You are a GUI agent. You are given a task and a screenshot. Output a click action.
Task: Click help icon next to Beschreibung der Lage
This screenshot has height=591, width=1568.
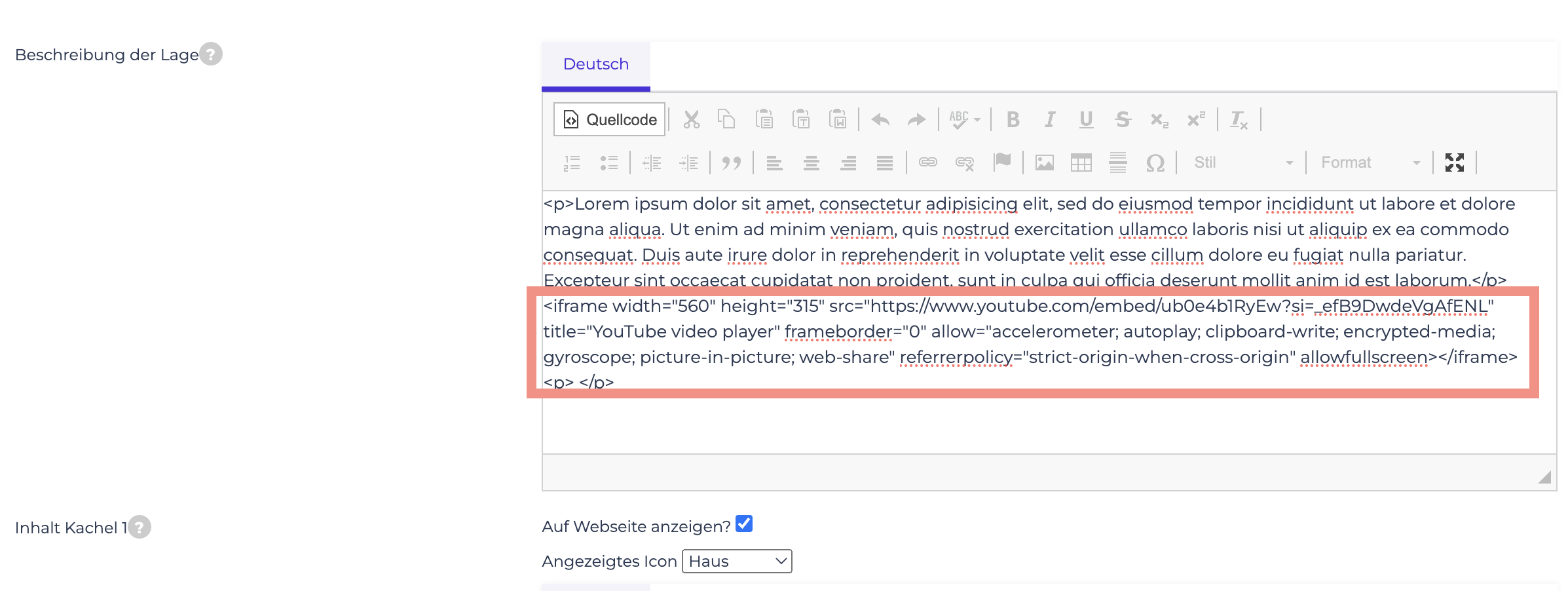click(211, 54)
